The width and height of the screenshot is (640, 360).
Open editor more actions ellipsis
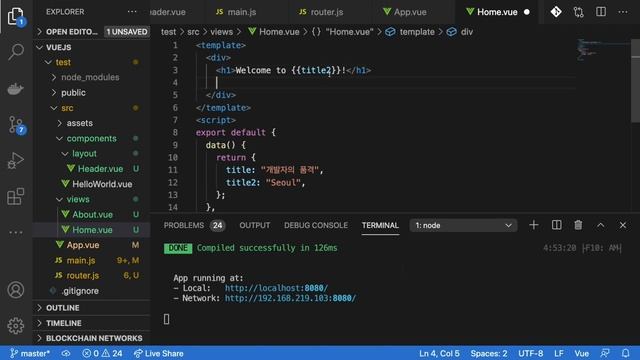pos(623,12)
